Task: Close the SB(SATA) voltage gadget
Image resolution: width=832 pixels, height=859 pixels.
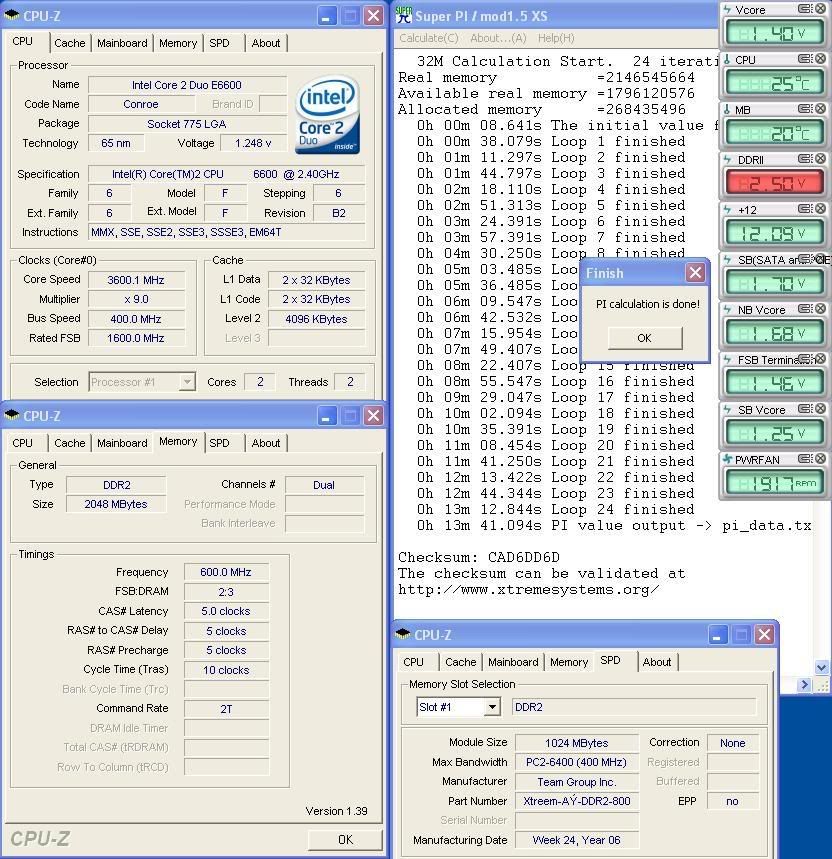Action: click(821, 259)
